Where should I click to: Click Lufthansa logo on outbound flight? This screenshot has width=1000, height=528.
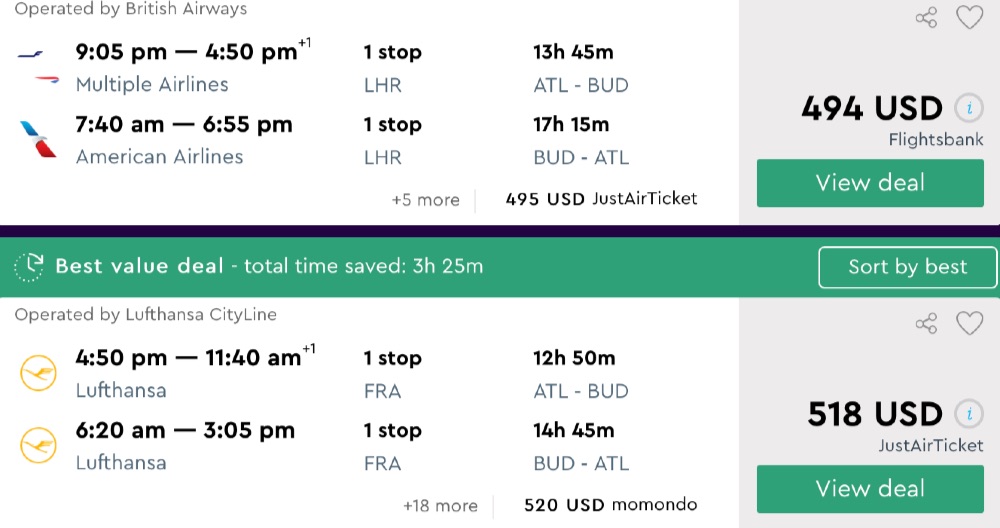point(39,373)
